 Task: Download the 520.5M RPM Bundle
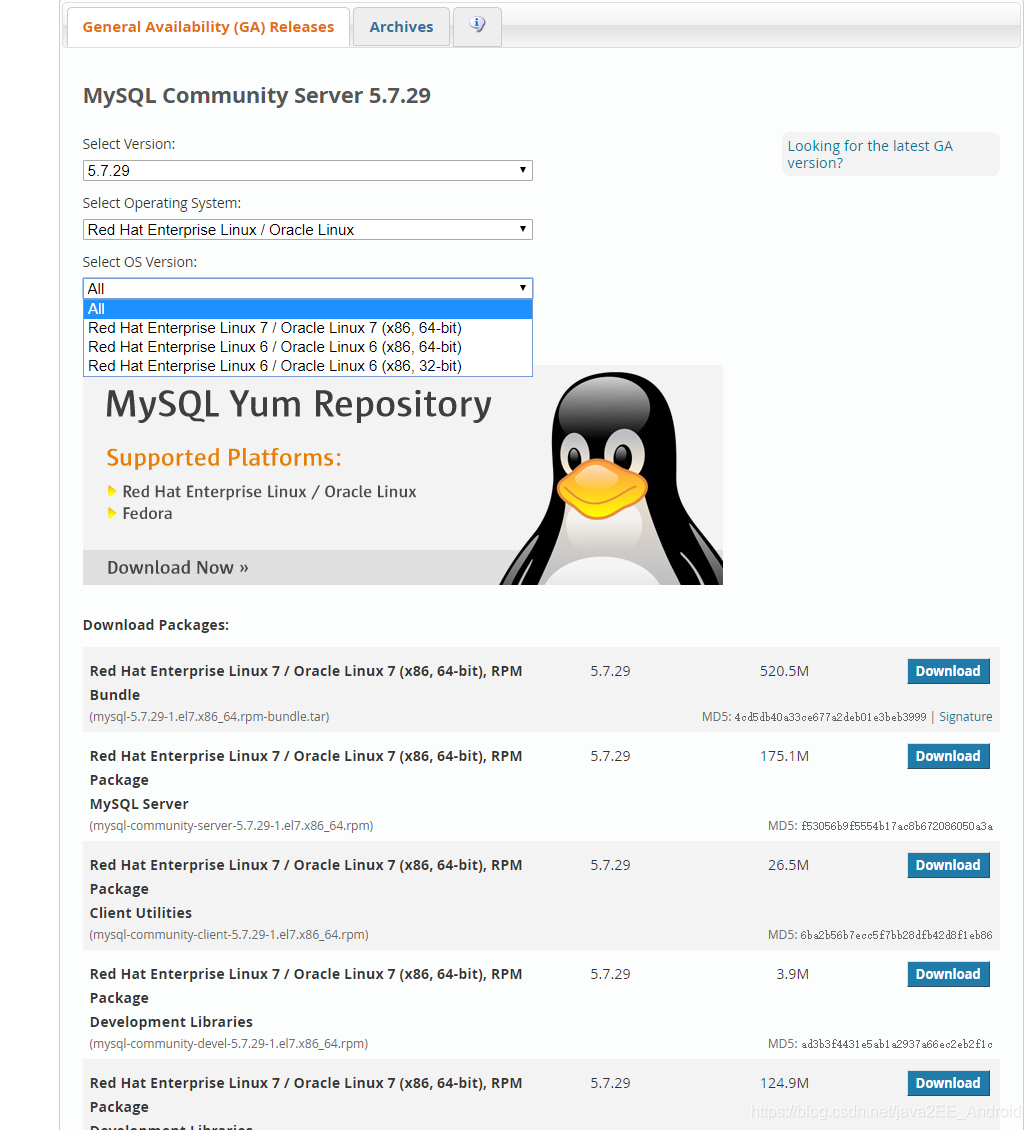click(x=948, y=671)
